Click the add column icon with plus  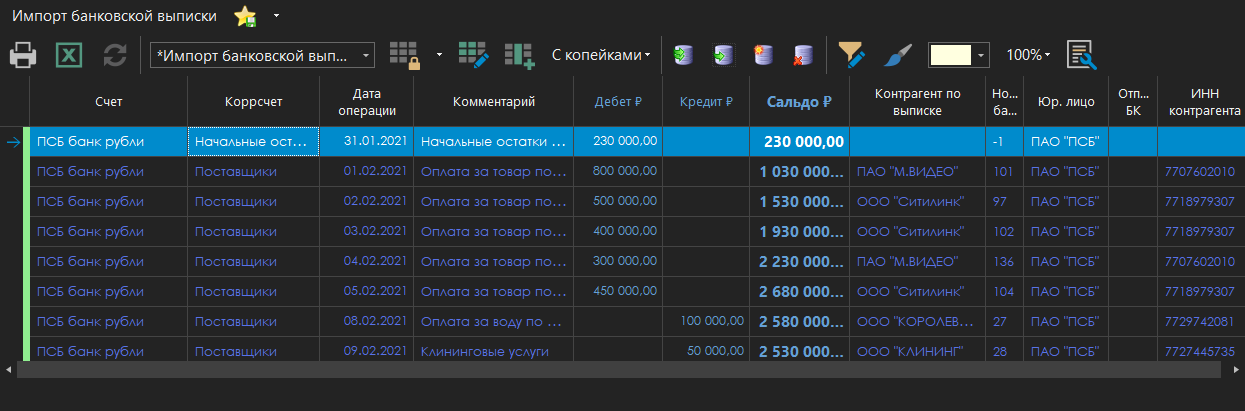(x=519, y=55)
